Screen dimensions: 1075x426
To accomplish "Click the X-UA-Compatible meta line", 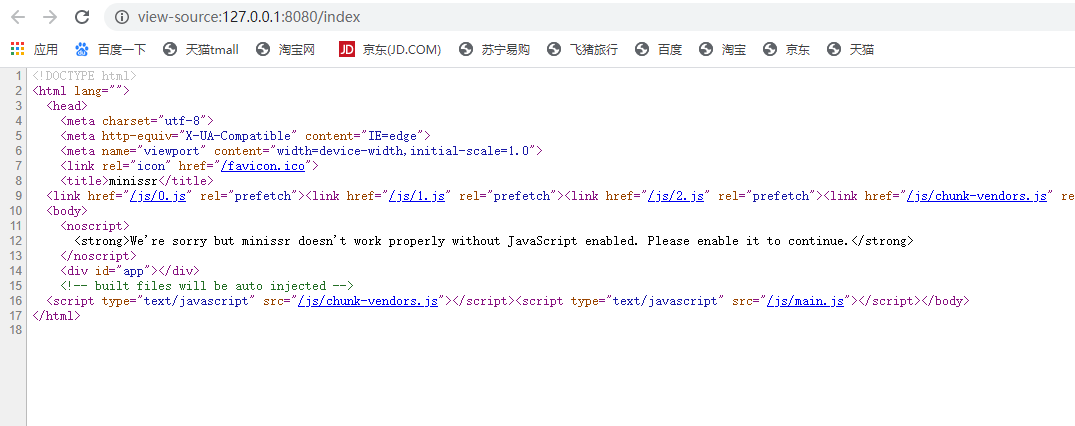I will pos(245,136).
